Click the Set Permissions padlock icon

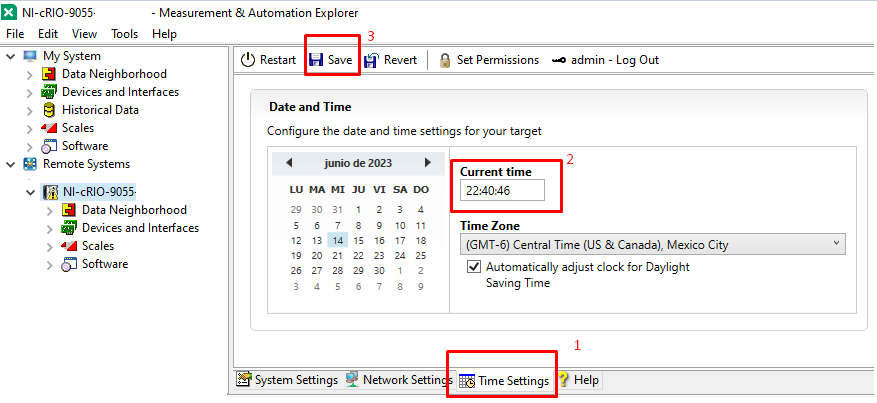click(445, 60)
